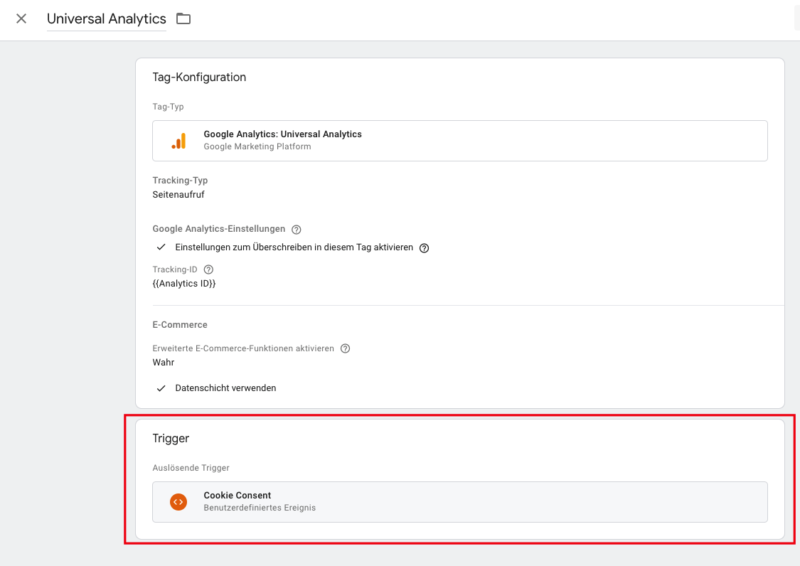The image size is (800, 566).
Task: Click the Tag-Typ label
Action: [168, 107]
